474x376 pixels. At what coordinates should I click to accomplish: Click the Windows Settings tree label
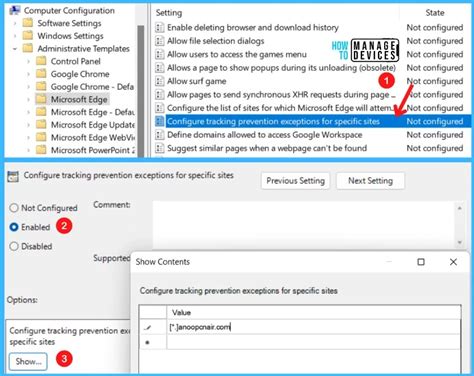70,36
